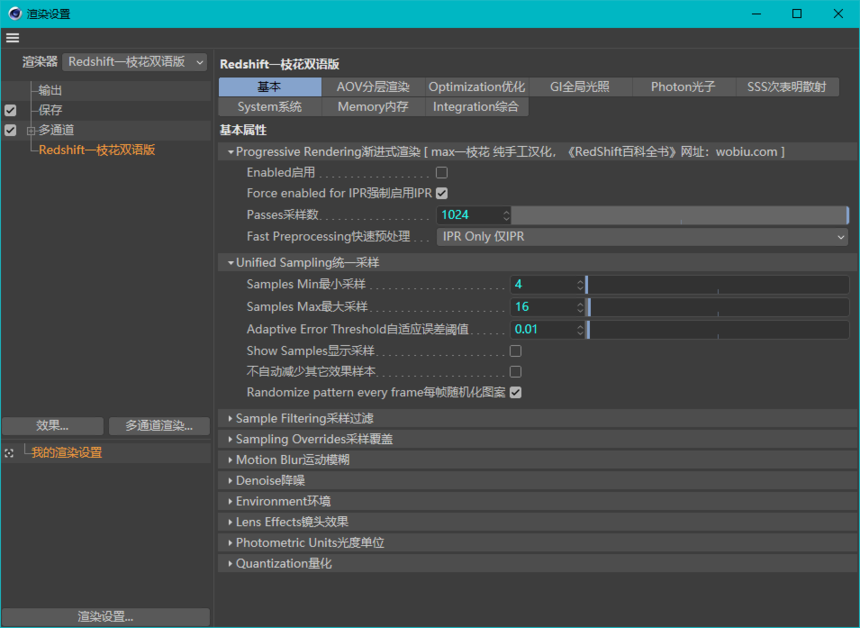The image size is (860, 628).
Task: Click the Cinema 4D logo icon
Action: pyautogui.click(x=15, y=14)
